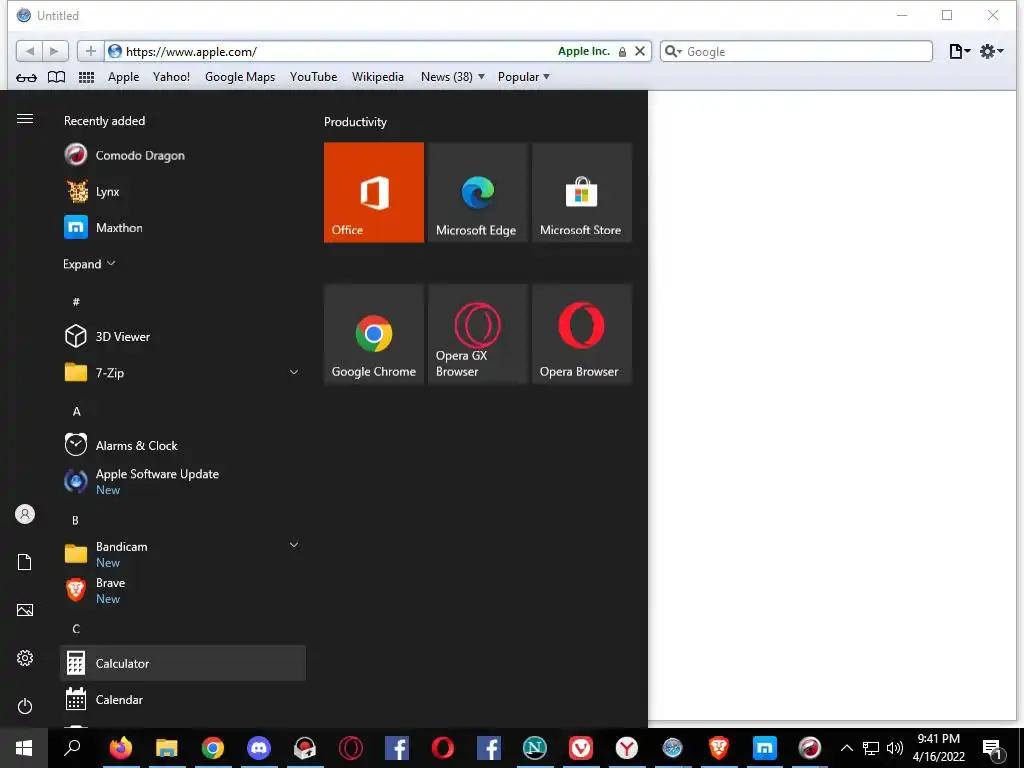This screenshot has width=1024, height=768.
Task: Open the Google Chrome tile
Action: pyautogui.click(x=374, y=334)
